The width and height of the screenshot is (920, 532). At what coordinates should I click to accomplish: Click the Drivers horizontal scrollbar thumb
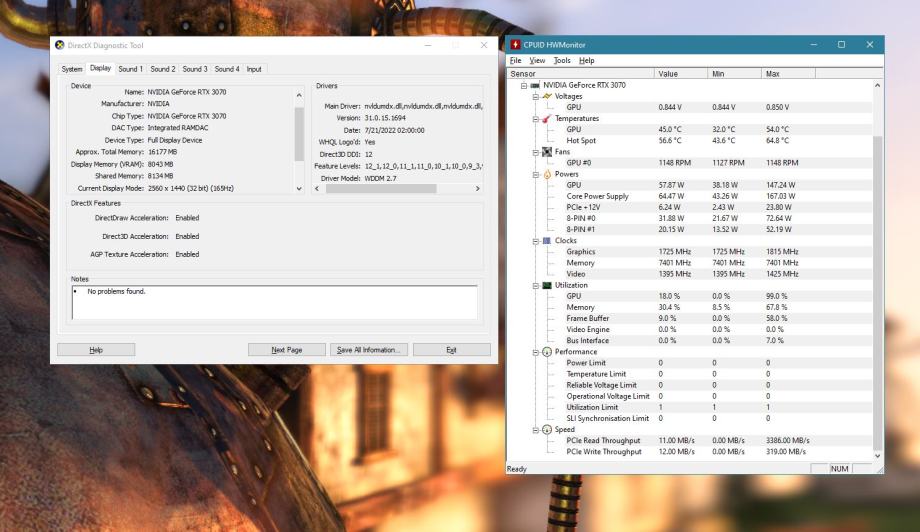tap(381, 189)
